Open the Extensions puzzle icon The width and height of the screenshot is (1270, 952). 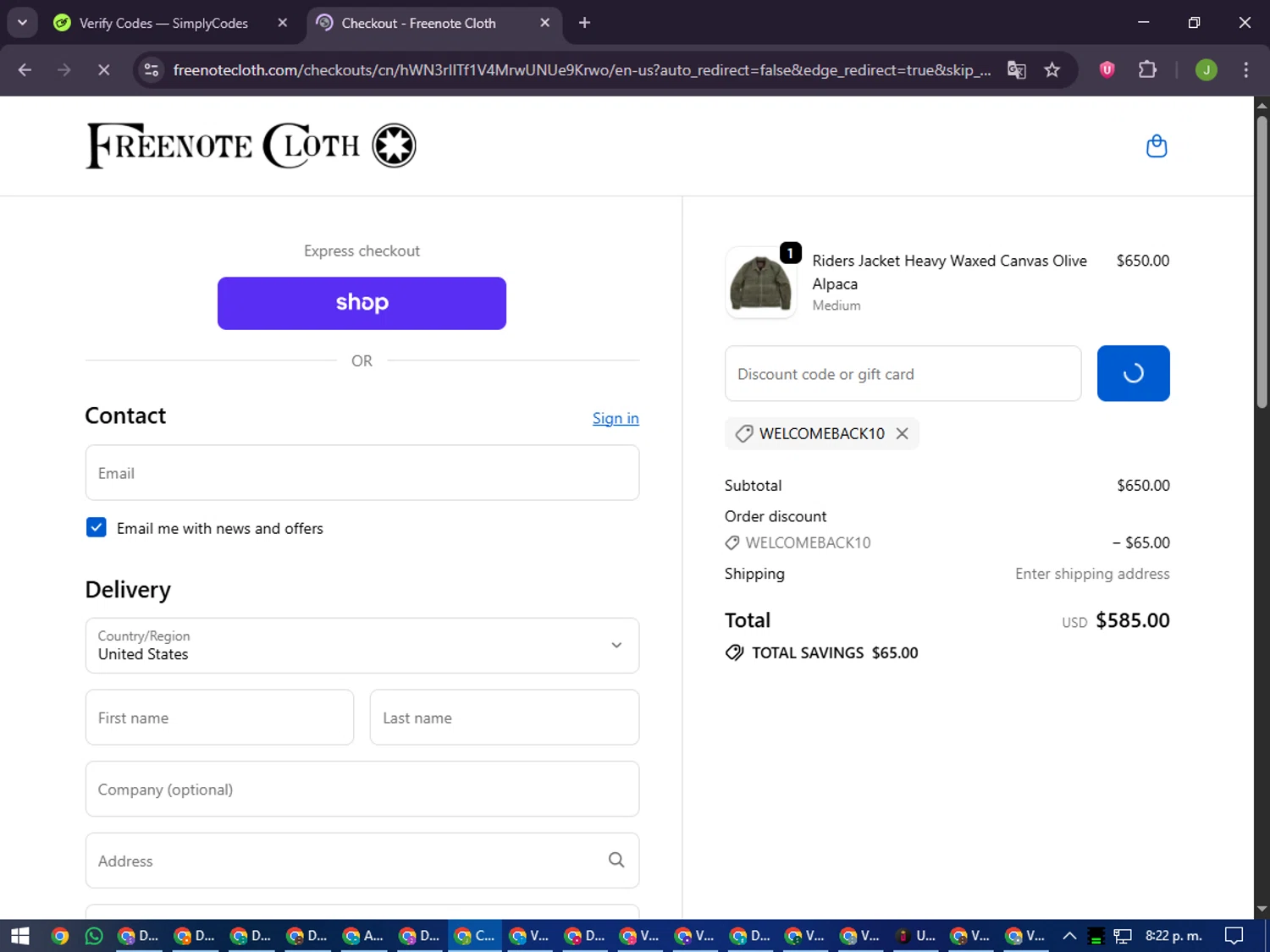click(1147, 70)
